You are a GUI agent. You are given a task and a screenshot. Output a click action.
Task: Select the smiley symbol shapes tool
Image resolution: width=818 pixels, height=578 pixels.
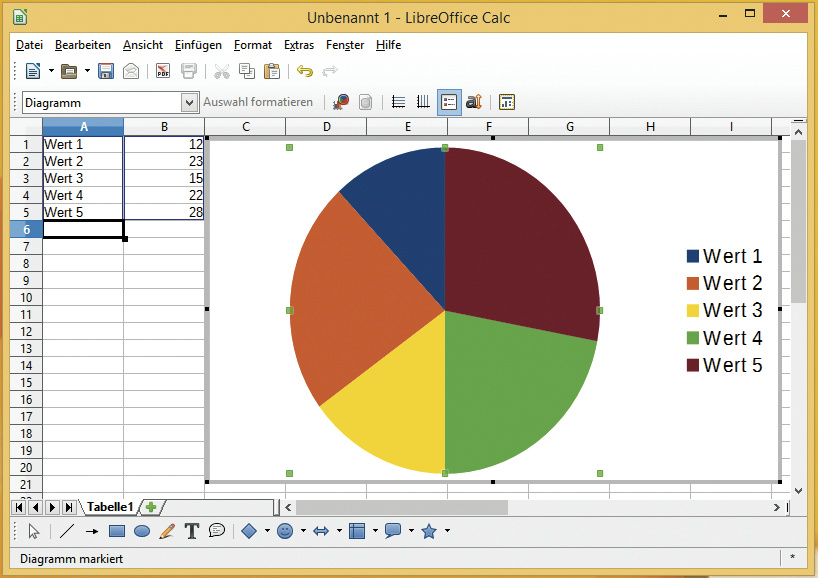coord(285,531)
